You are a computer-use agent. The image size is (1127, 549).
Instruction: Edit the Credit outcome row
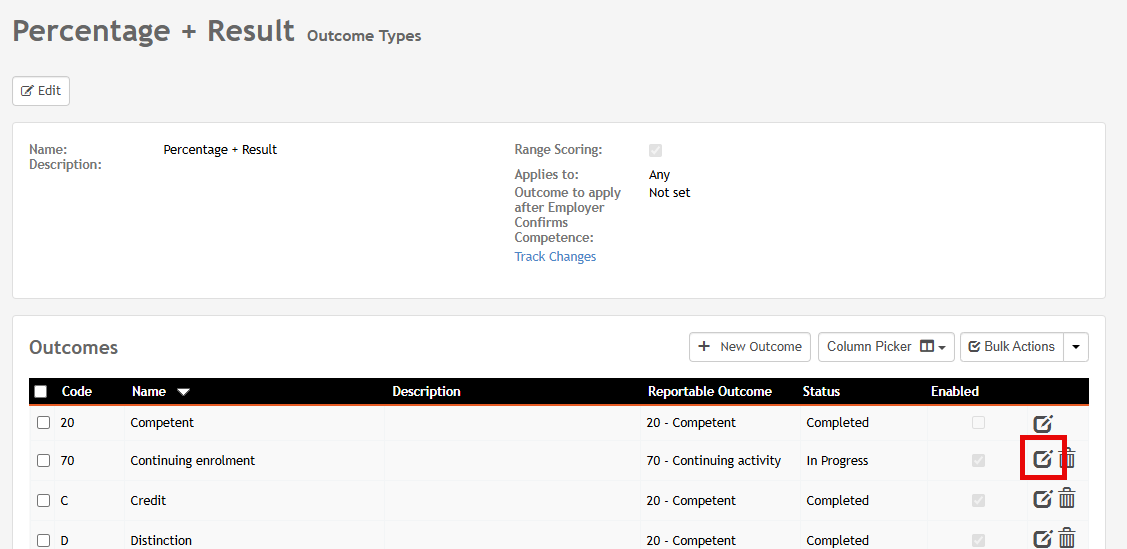[x=1043, y=499]
